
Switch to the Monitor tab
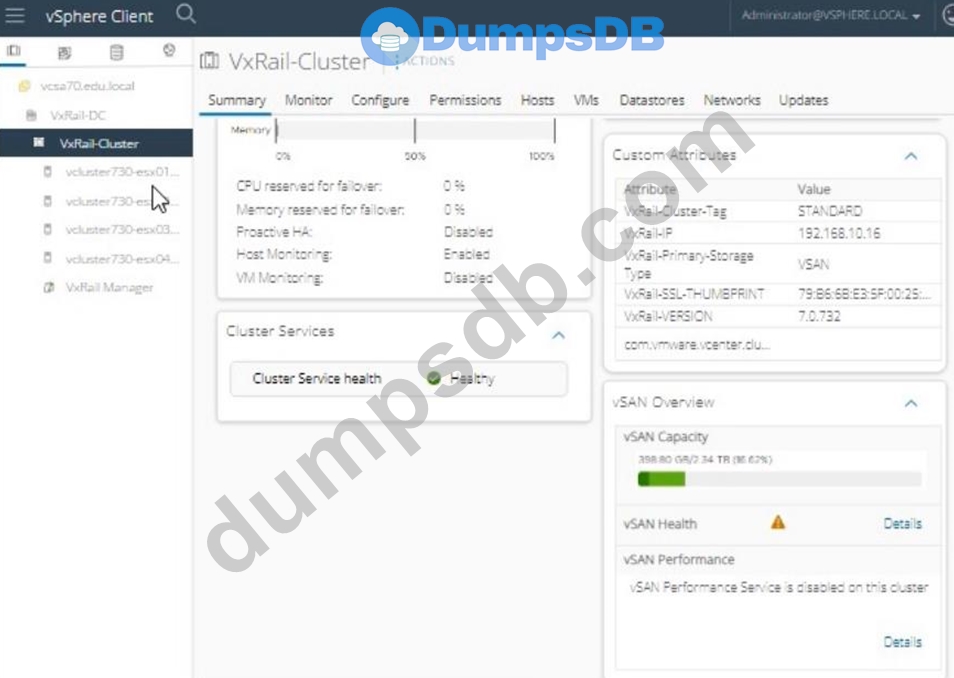click(308, 100)
